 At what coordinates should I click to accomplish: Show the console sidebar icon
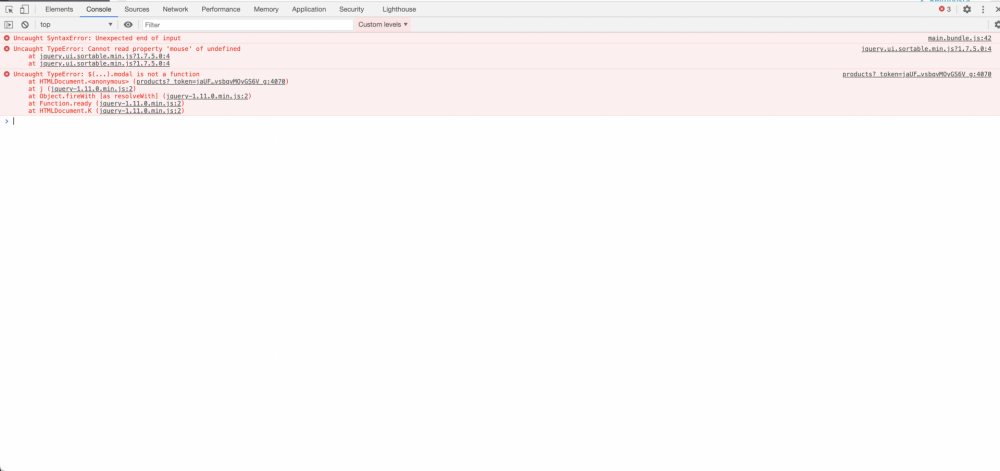(x=9, y=25)
